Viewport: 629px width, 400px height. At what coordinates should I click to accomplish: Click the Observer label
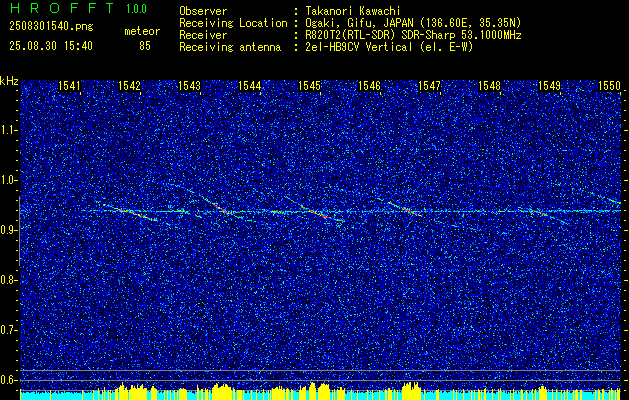[203, 11]
